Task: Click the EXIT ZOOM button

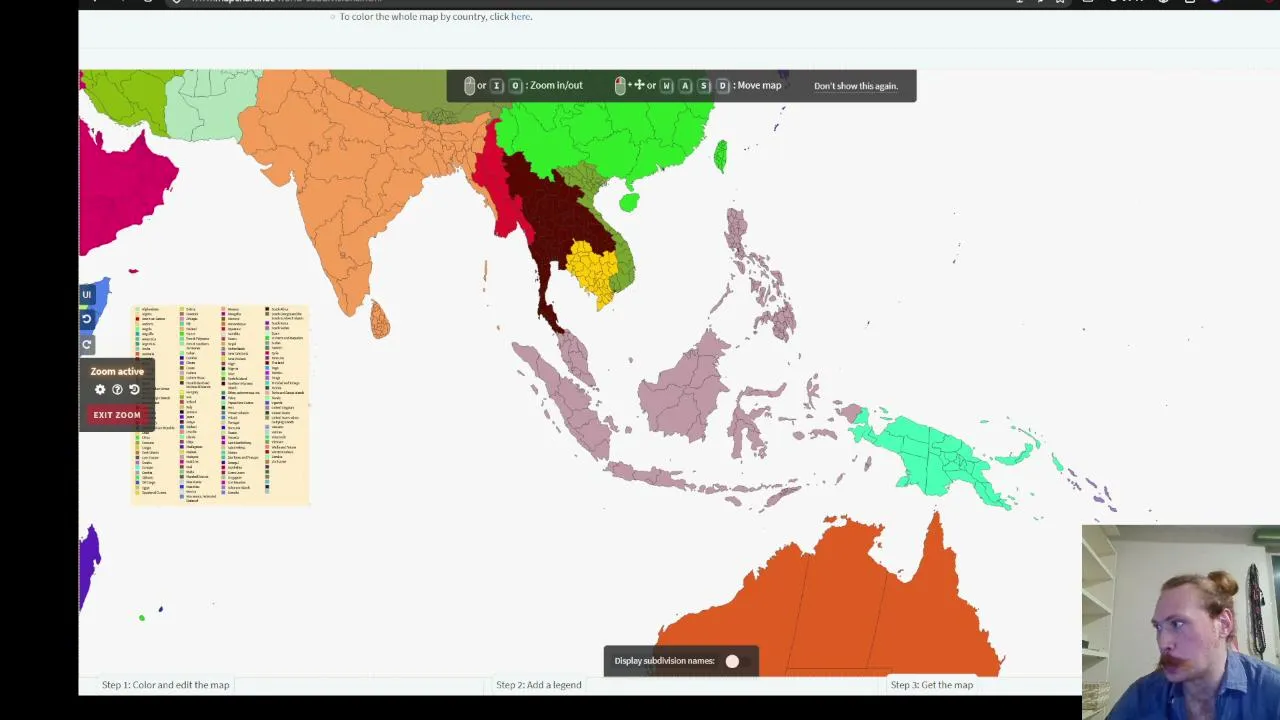Action: coord(117,415)
